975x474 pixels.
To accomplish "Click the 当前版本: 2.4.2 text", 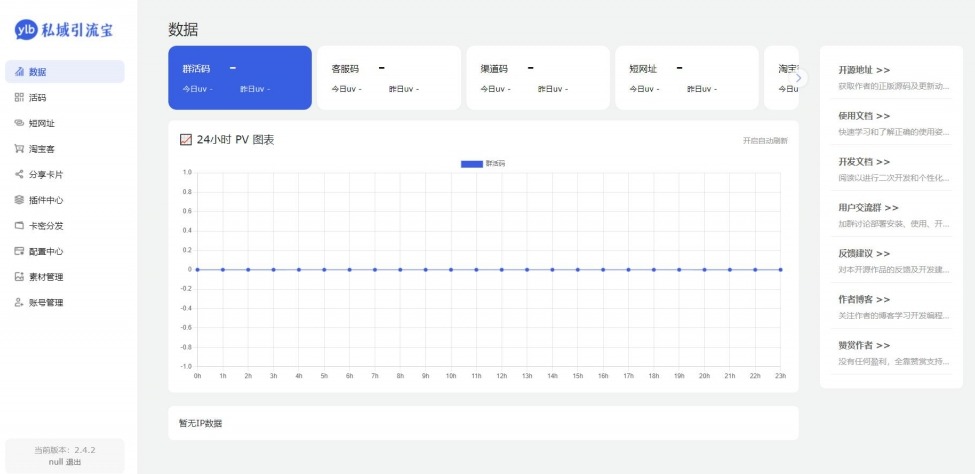I will (x=65, y=450).
